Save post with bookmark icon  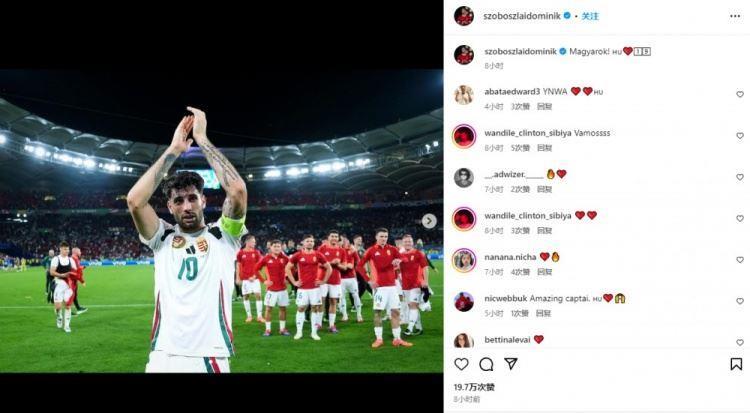(x=736, y=364)
